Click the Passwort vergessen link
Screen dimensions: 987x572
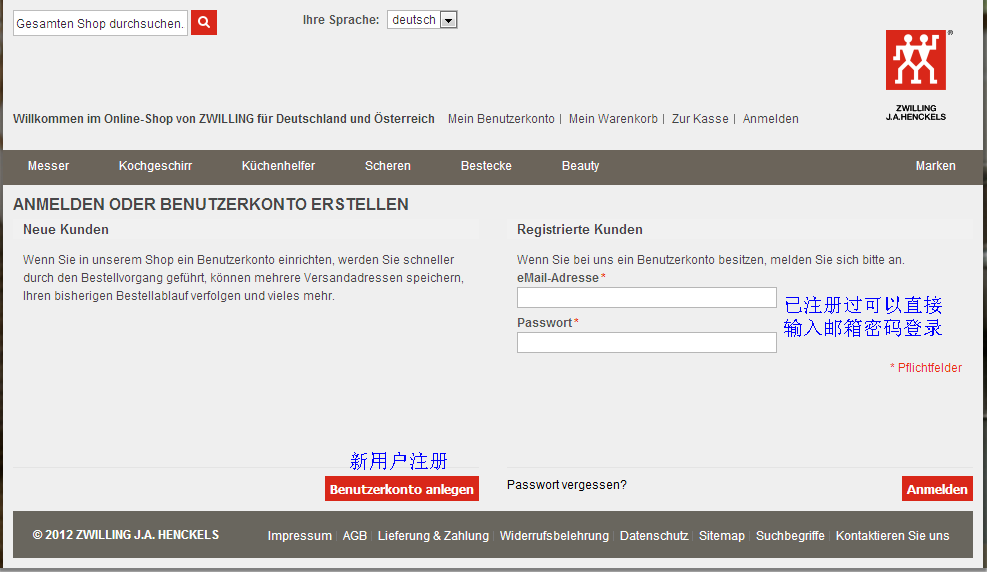point(567,485)
